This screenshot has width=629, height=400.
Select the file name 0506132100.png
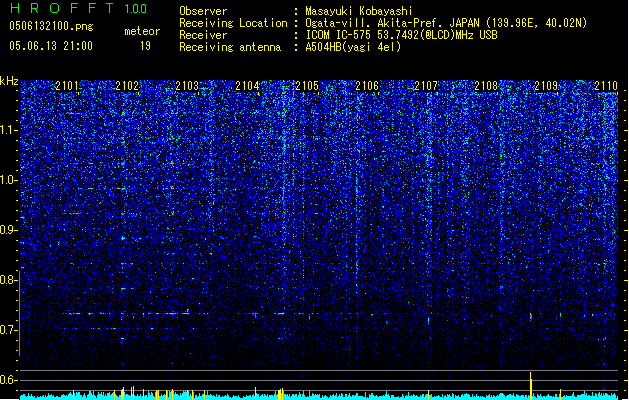(x=51, y=26)
